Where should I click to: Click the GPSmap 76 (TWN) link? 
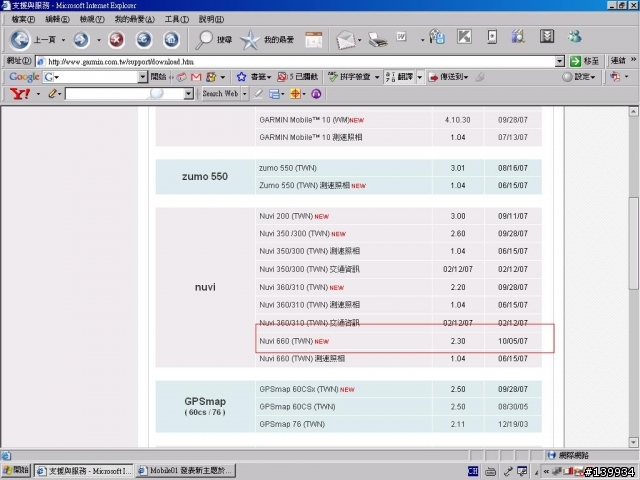pyautogui.click(x=292, y=424)
